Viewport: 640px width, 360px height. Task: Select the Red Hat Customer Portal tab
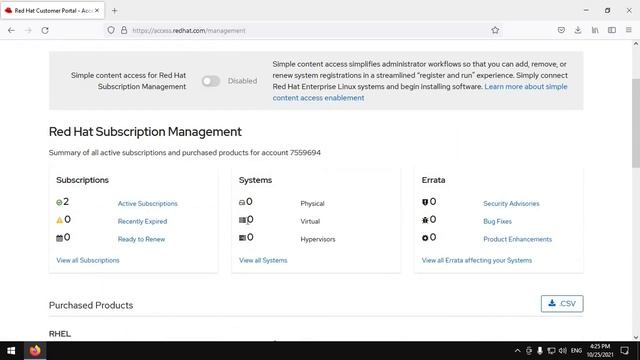[52, 11]
